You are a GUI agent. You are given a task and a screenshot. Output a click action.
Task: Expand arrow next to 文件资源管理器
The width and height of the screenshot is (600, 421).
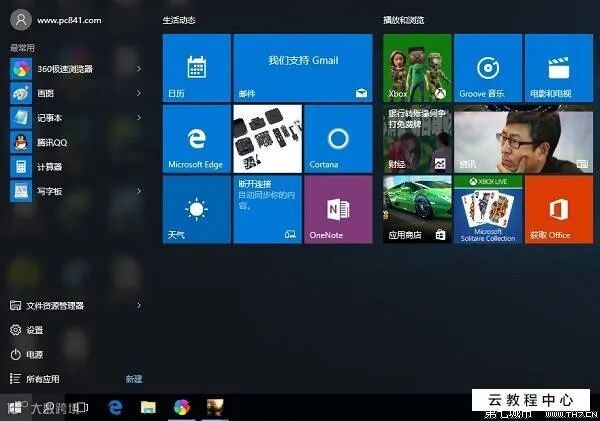(139, 305)
